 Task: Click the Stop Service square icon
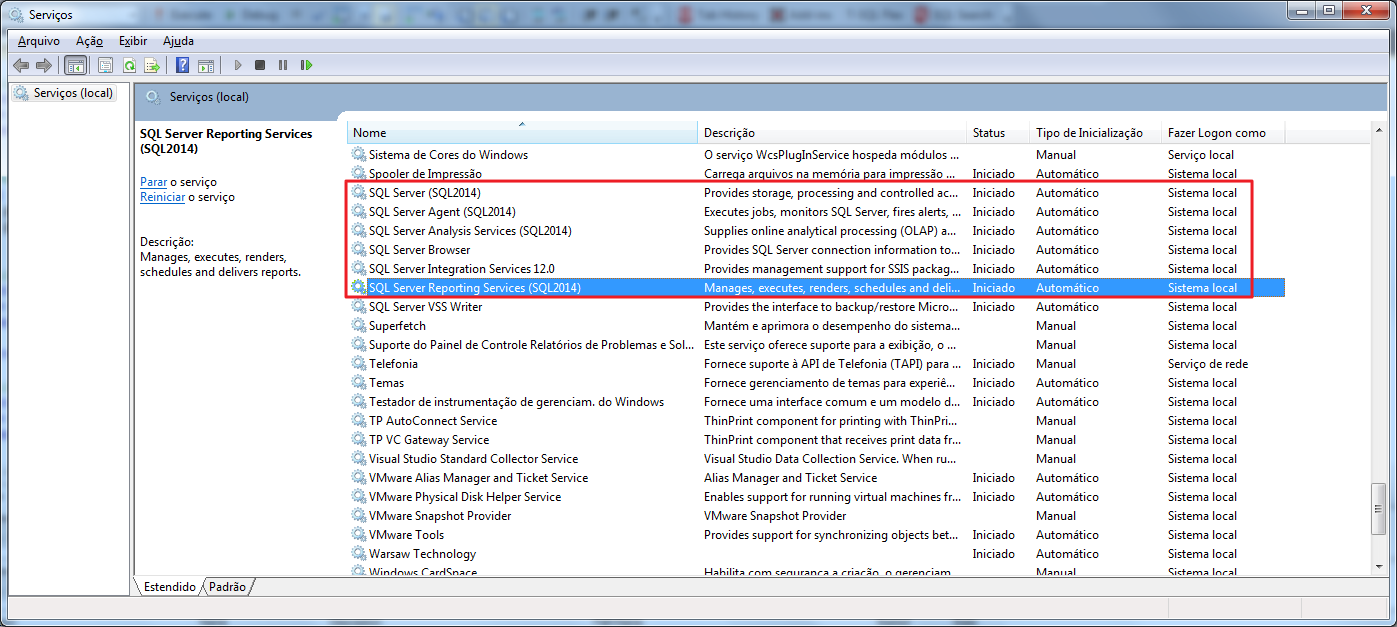tap(260, 65)
